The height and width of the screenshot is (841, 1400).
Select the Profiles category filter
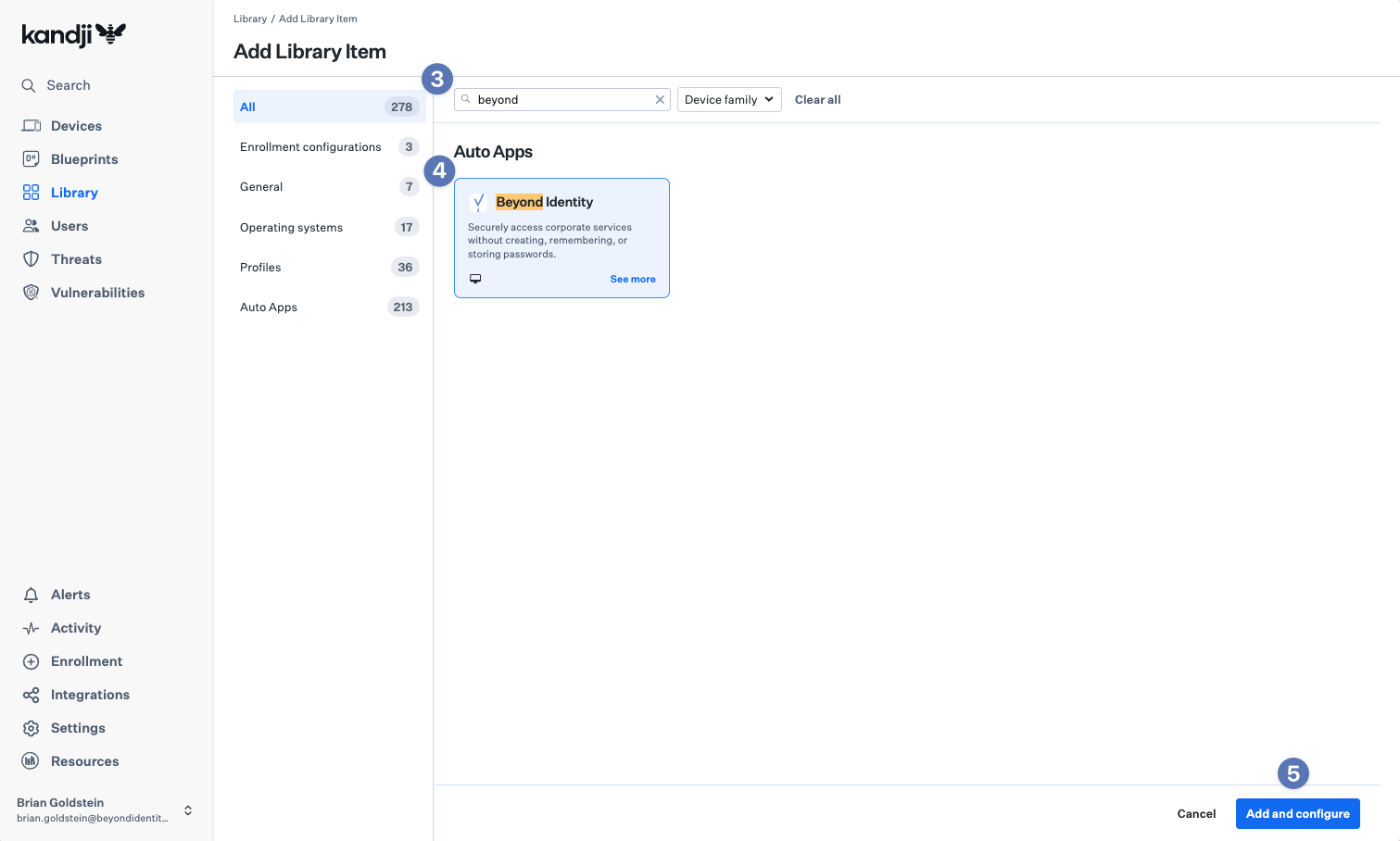point(260,268)
